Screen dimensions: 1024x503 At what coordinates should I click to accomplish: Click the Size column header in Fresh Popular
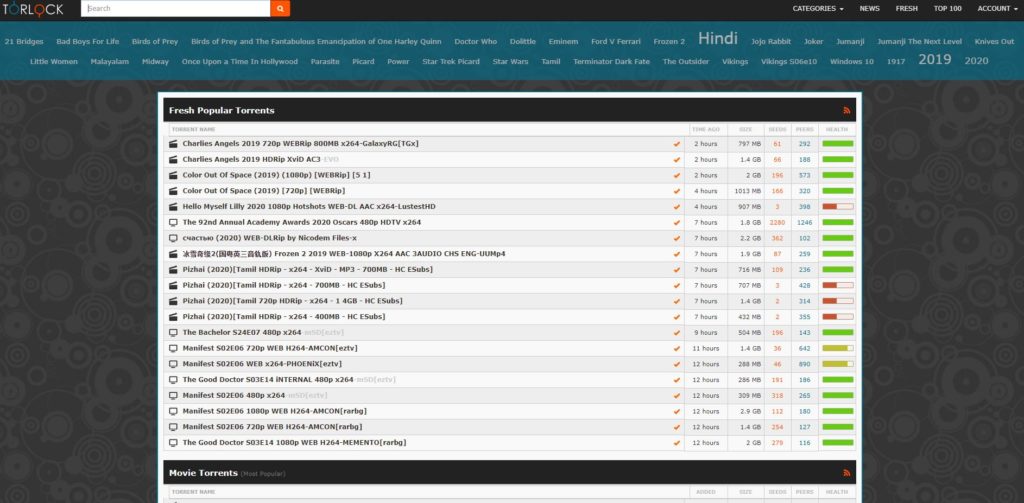(745, 129)
